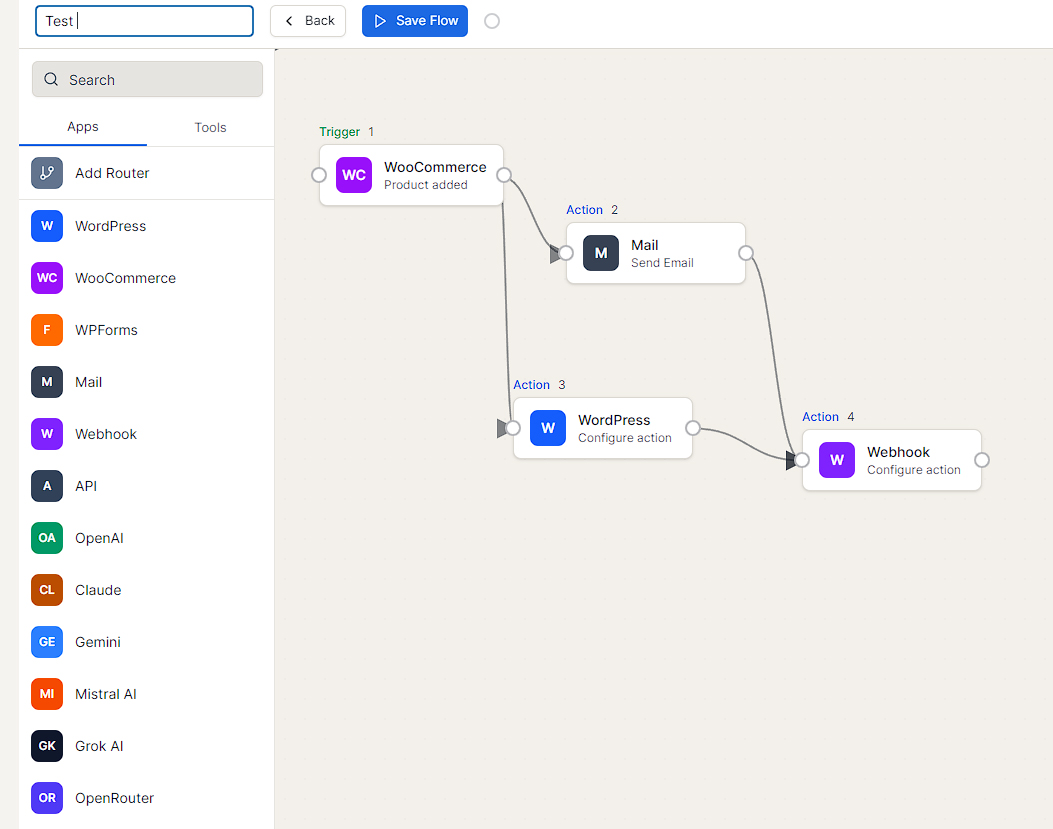Click the Gemini app icon
Image resolution: width=1053 pixels, height=829 pixels.
47,642
